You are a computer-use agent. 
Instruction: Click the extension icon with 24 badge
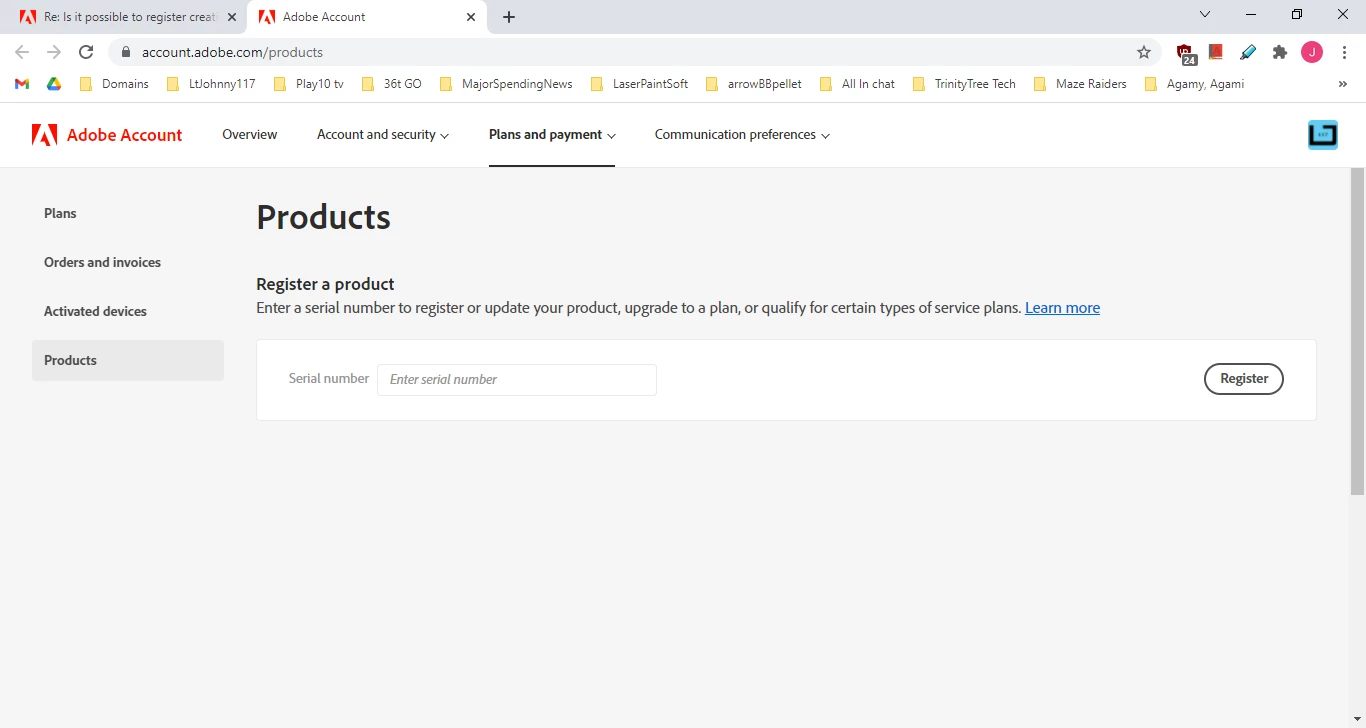tap(1186, 53)
